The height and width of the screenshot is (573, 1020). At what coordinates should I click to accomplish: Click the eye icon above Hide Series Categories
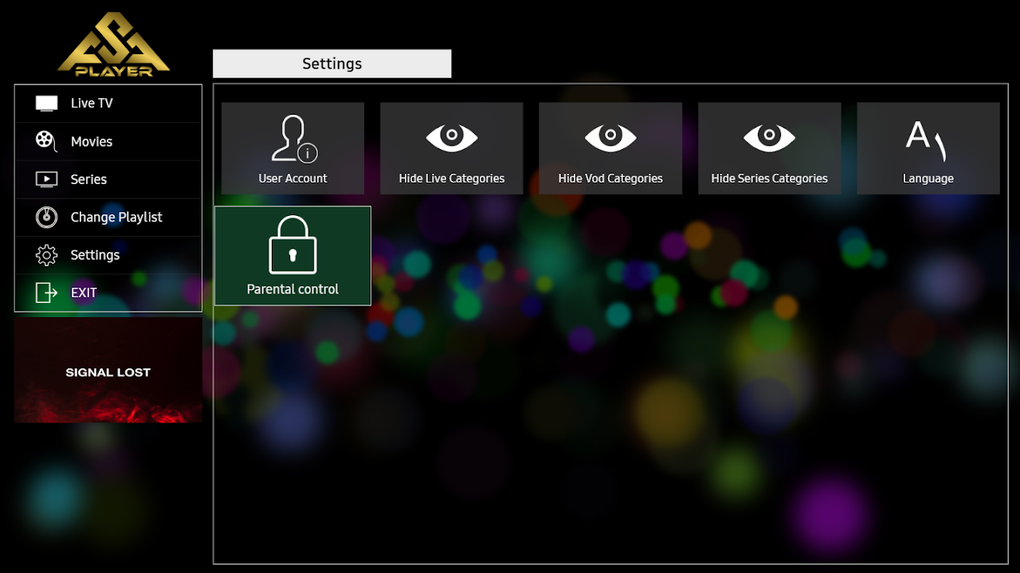770,137
